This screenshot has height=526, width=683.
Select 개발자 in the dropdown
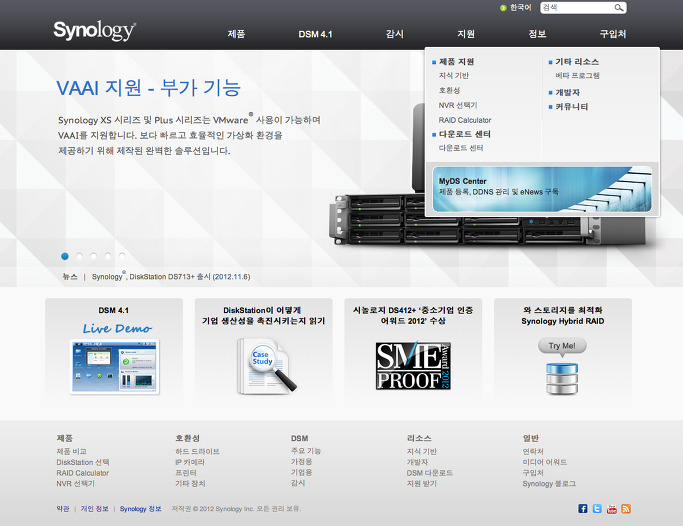coord(568,92)
